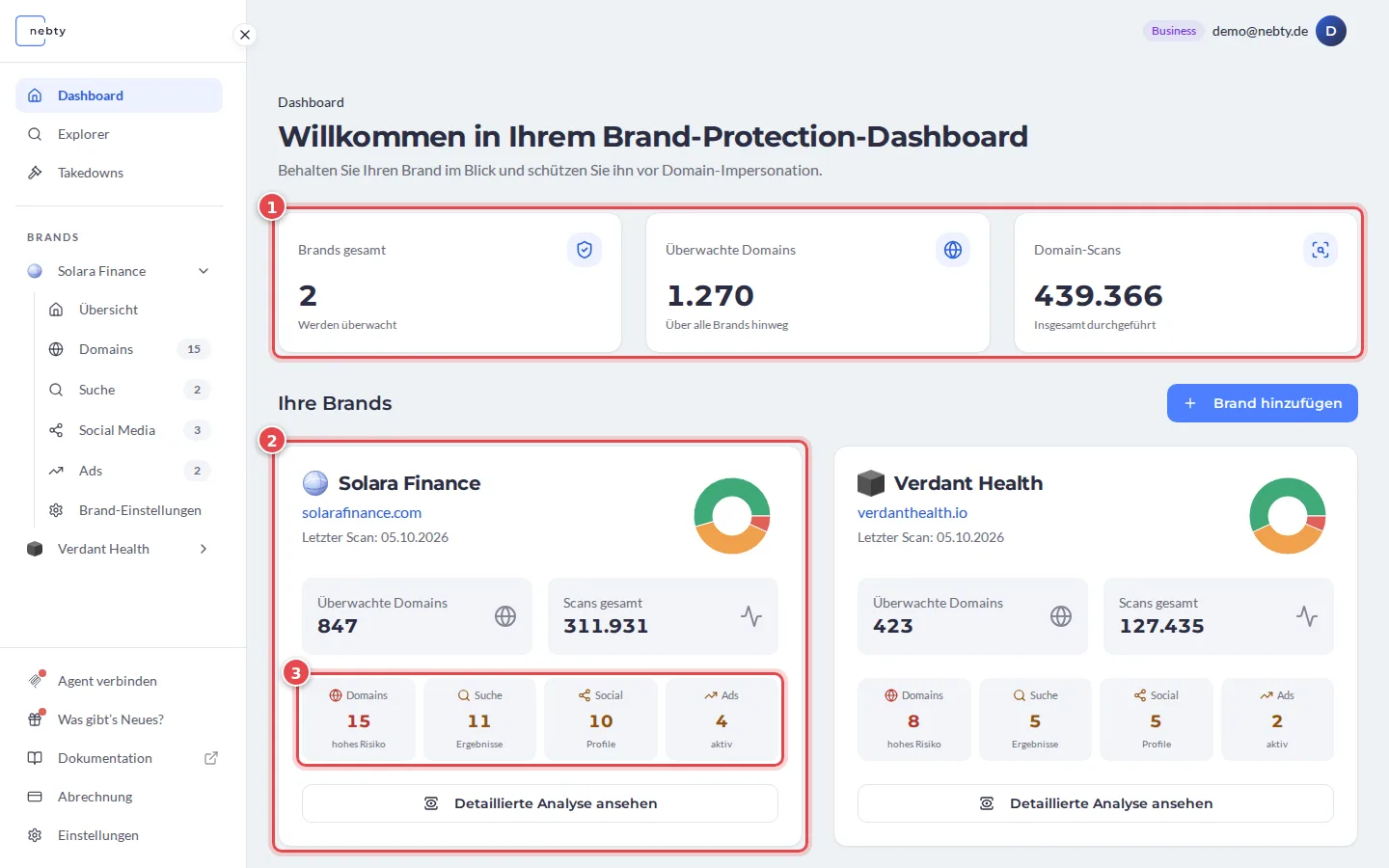Click the demo@nebty.de account email

click(x=1260, y=31)
